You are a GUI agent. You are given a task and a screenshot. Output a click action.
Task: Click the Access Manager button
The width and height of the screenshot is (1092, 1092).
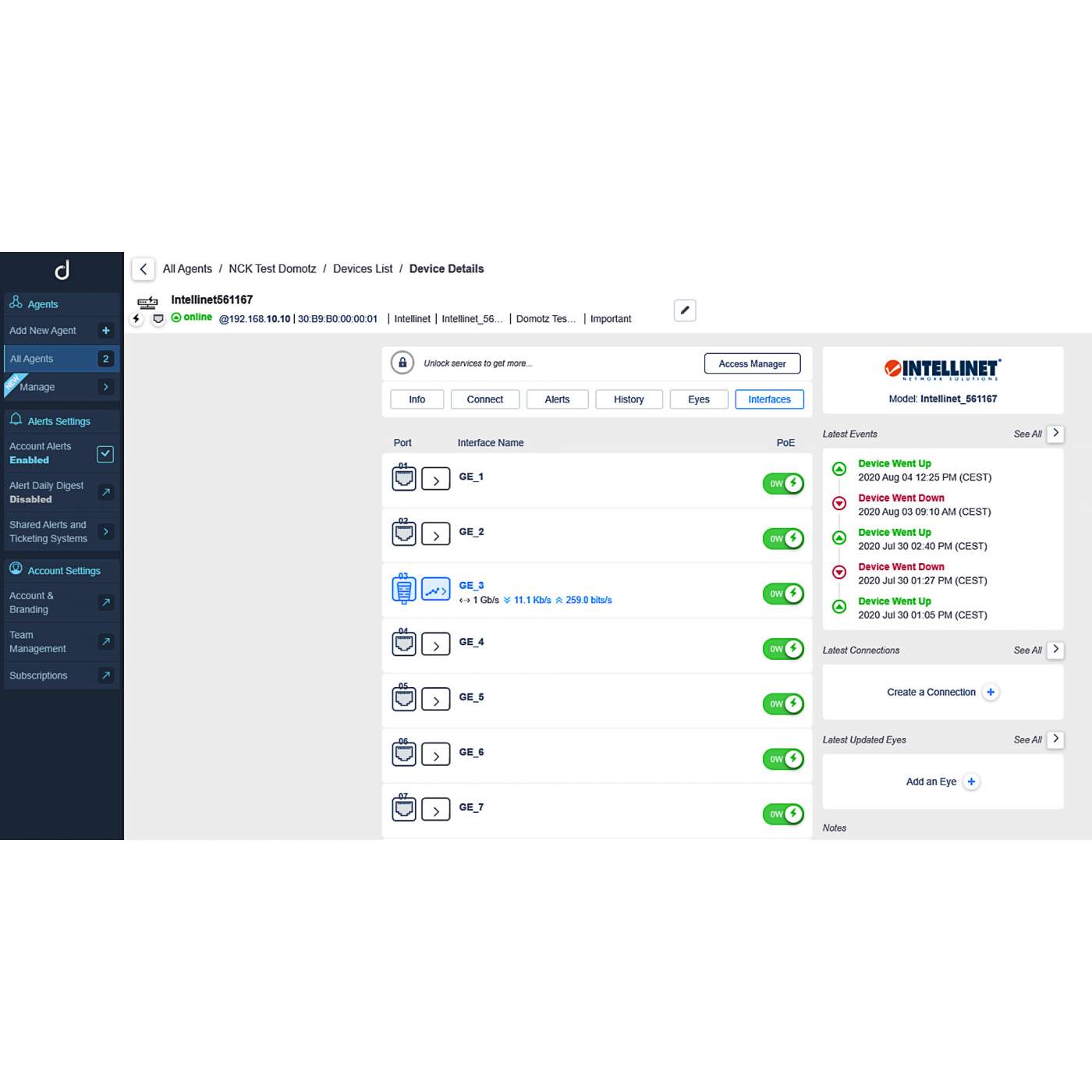(x=752, y=363)
